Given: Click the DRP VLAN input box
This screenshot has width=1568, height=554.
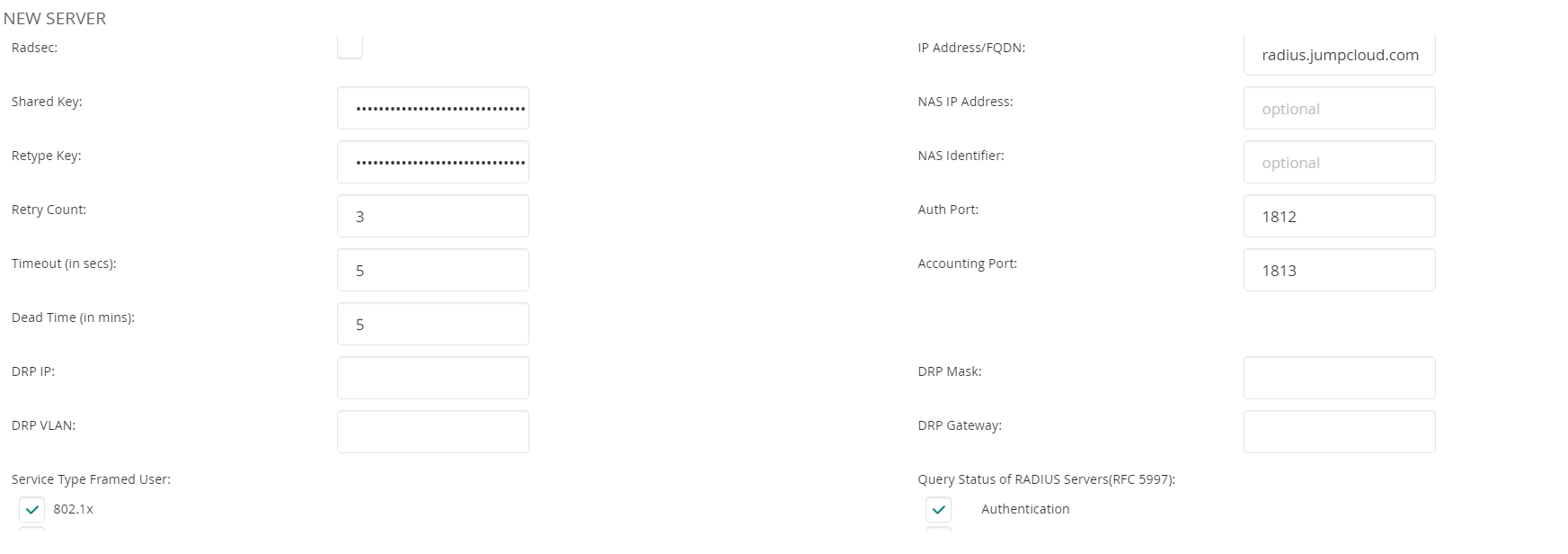Looking at the screenshot, I should [433, 432].
